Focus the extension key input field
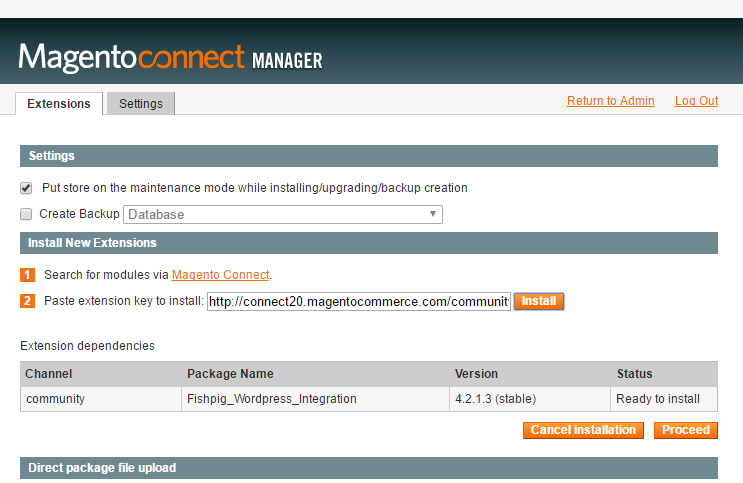 (x=359, y=301)
